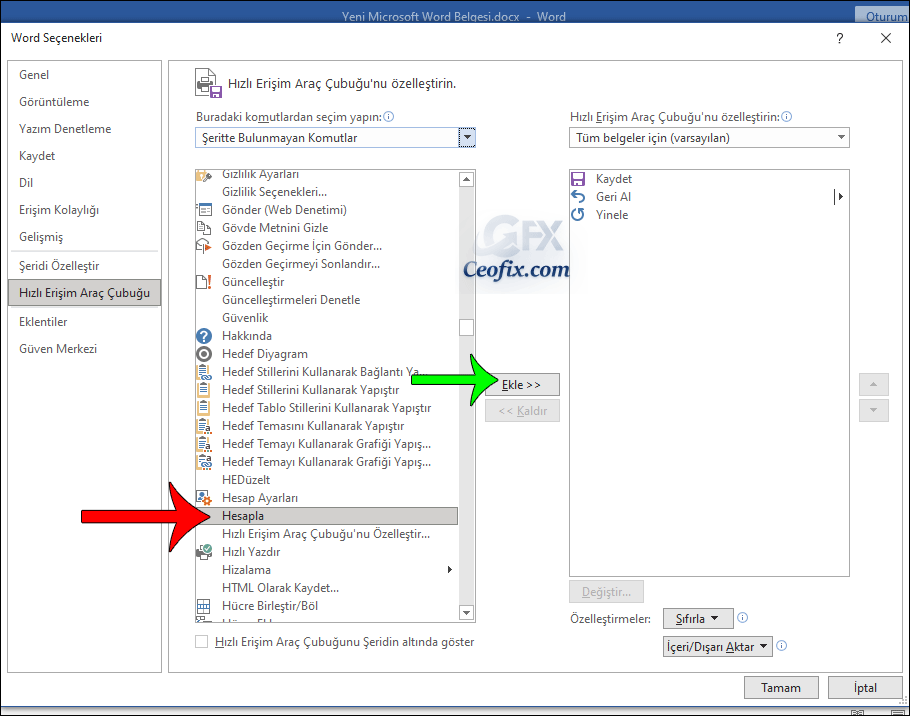This screenshot has height=716, width=910.
Task: Enable Hızlı Erişim Araç Çubuğunu Şeridin altında göster
Action: (x=201, y=642)
